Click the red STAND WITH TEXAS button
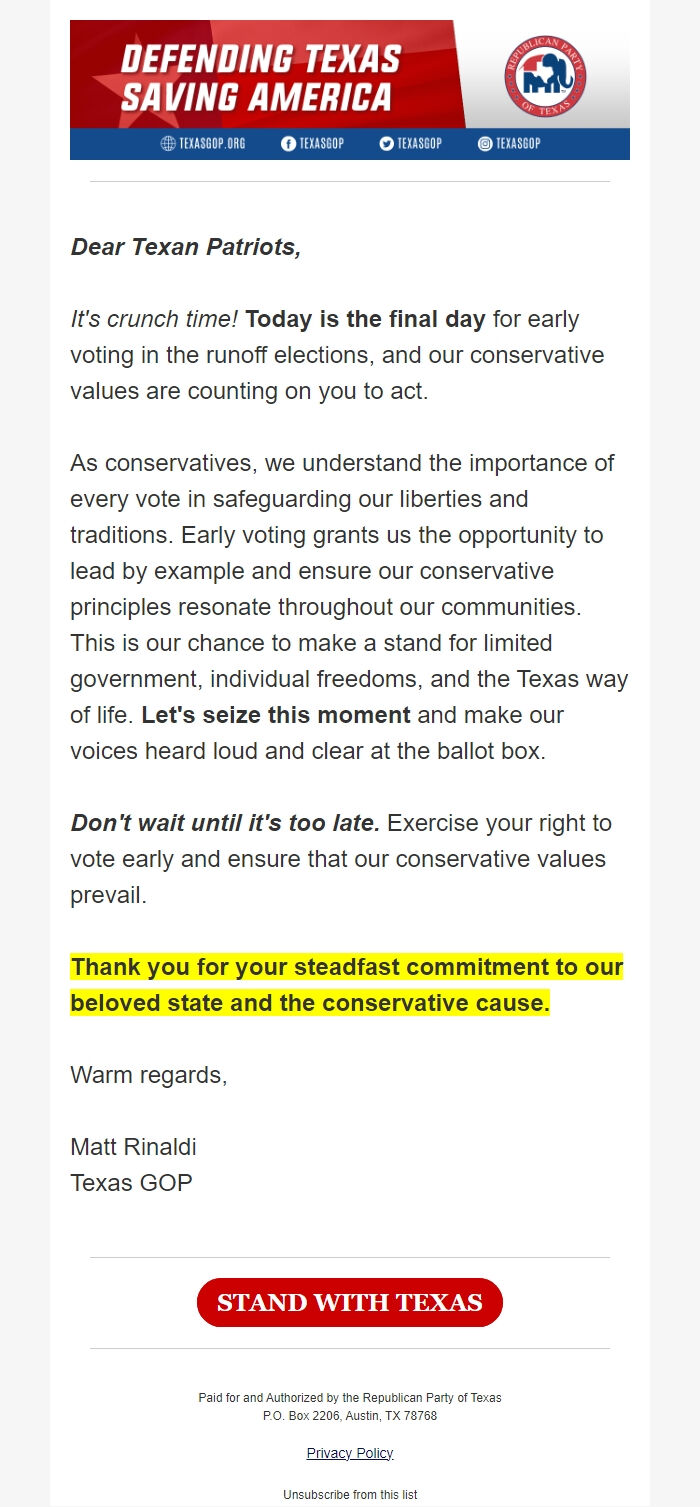Viewport: 700px width, 1507px height. click(350, 1302)
